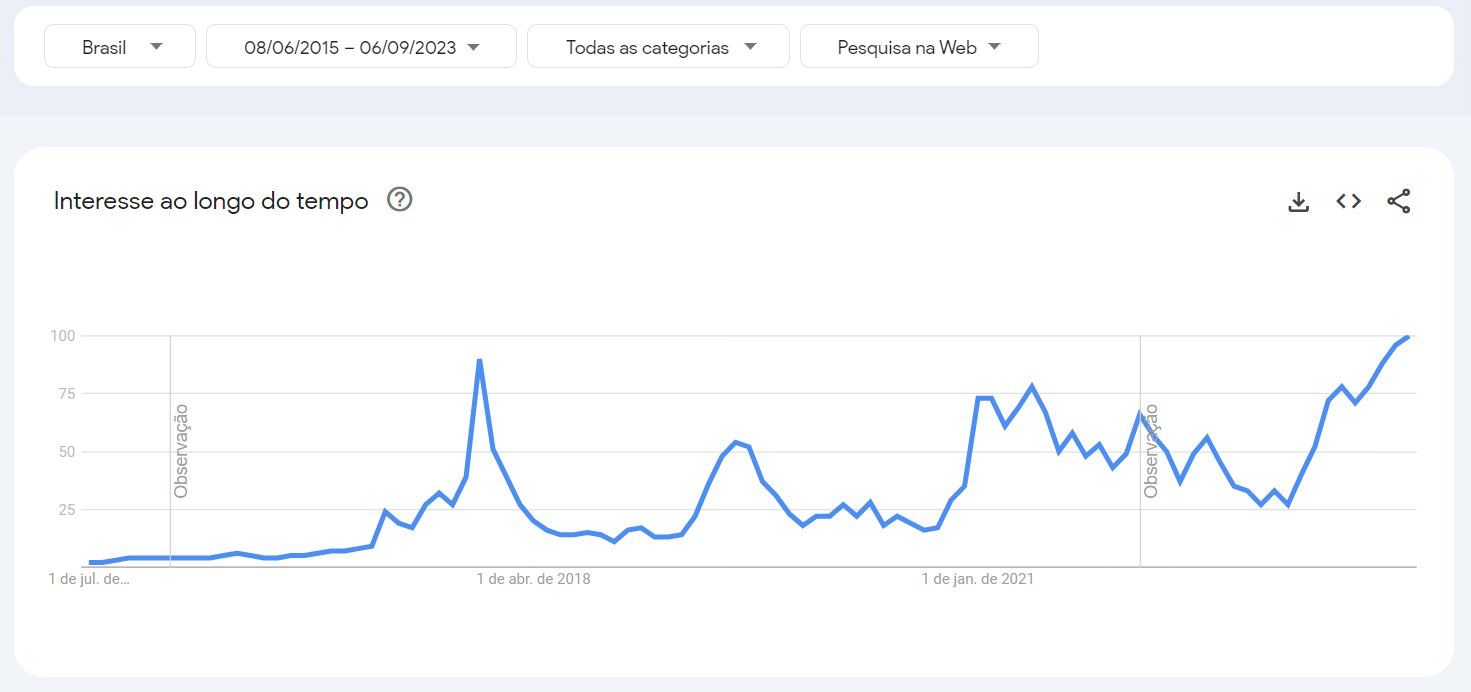Open the "Pesquisa na Web" search type dropdown
Viewport: 1471px width, 692px height.
[918, 47]
